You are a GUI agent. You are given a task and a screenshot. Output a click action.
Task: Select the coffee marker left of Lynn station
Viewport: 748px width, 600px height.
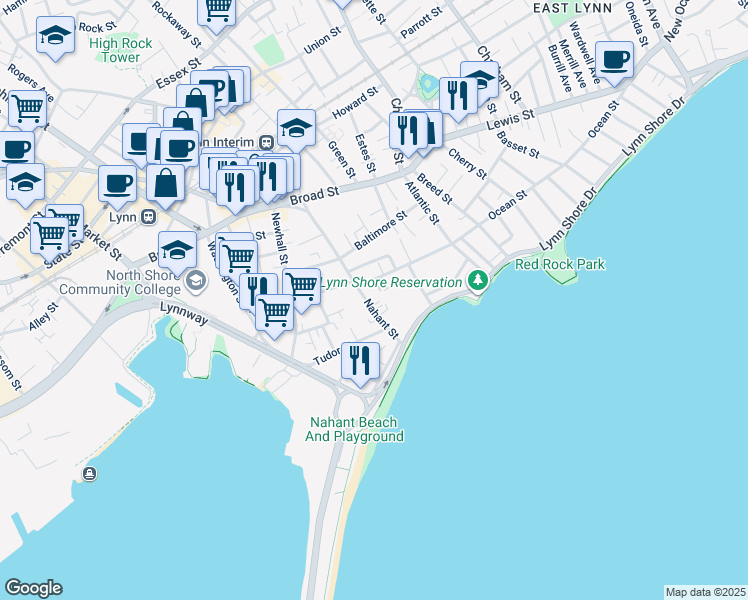[117, 183]
